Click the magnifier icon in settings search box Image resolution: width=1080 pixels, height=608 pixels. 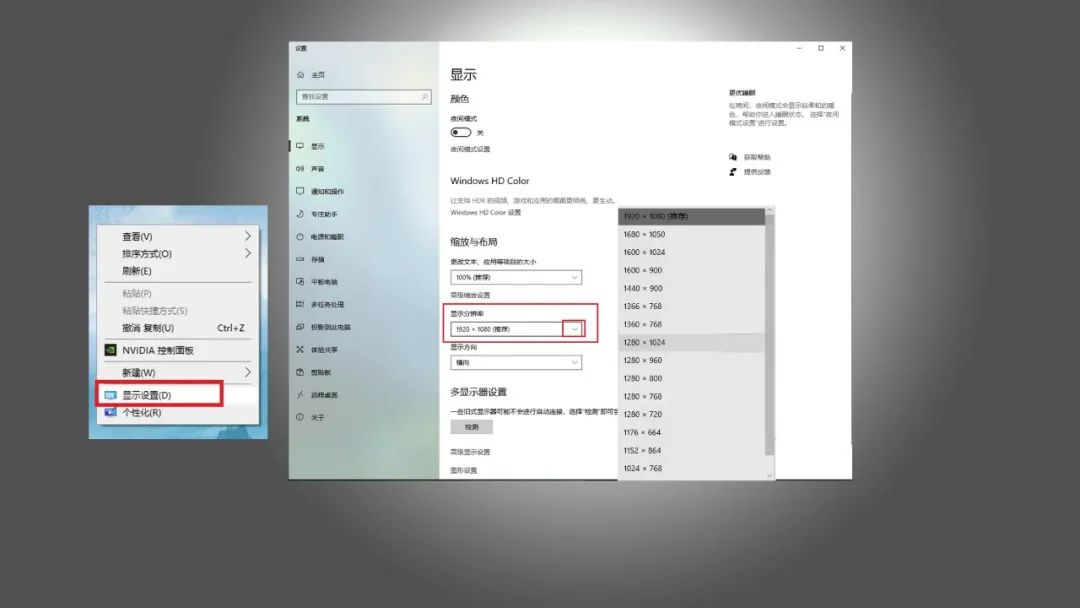(424, 97)
